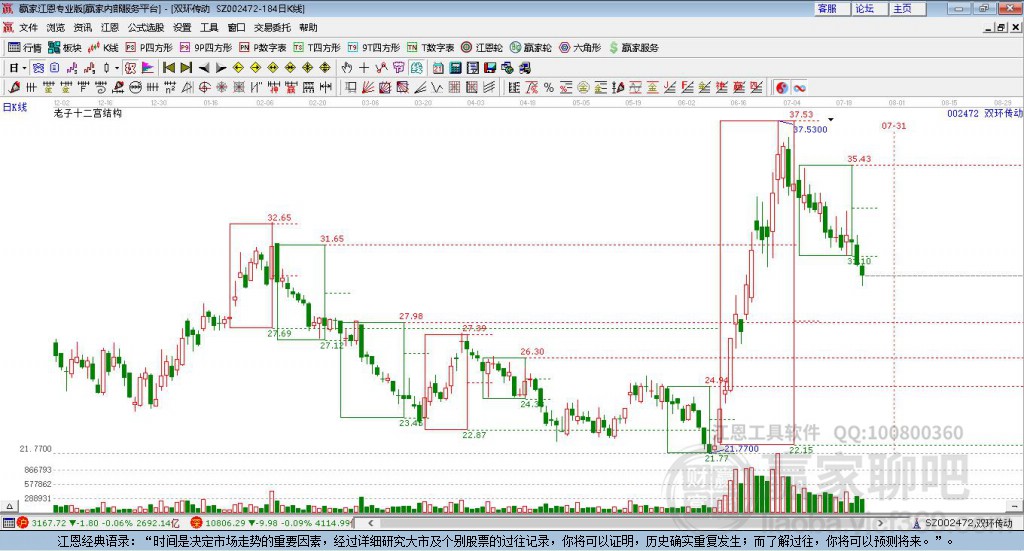Switch to K线 candlestick chart

coord(104,48)
